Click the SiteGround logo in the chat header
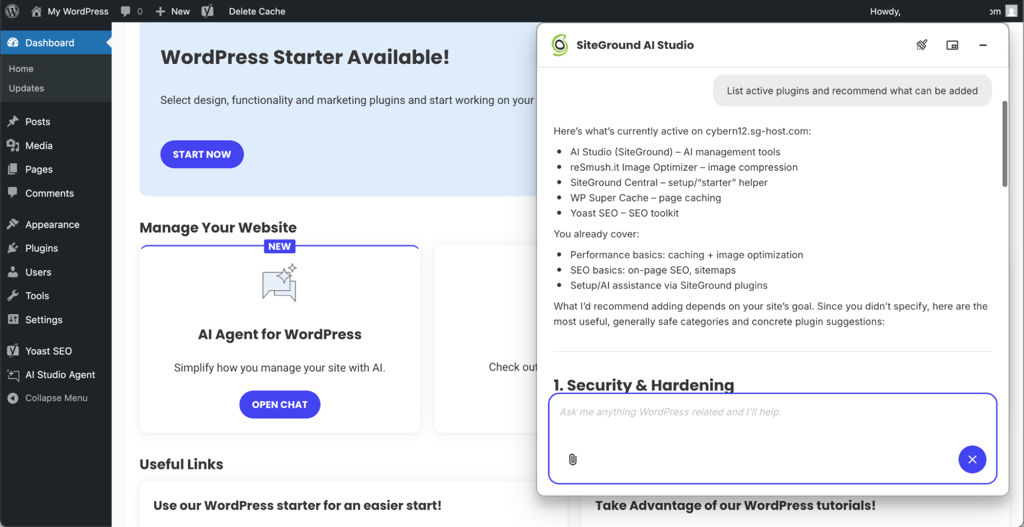The image size is (1024, 527). pyautogui.click(x=560, y=45)
